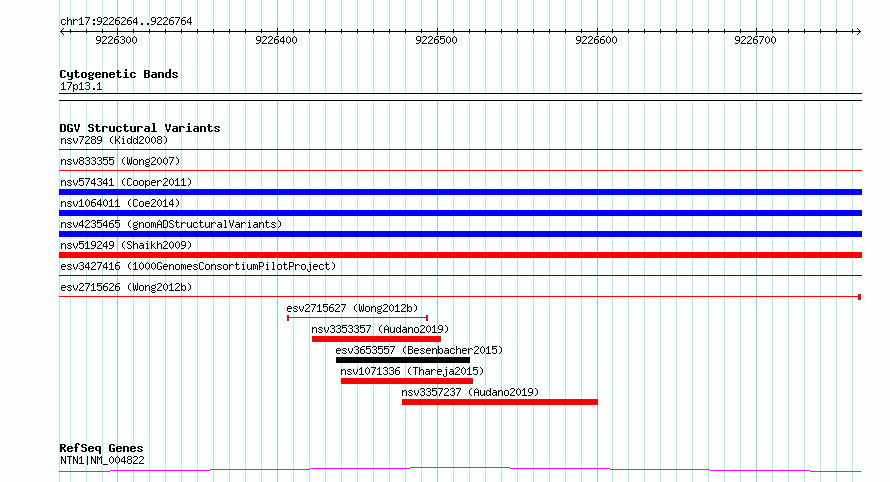Screen dimensions: 890x482
Task: Click the esv3653557 black bar
Action: (403, 360)
